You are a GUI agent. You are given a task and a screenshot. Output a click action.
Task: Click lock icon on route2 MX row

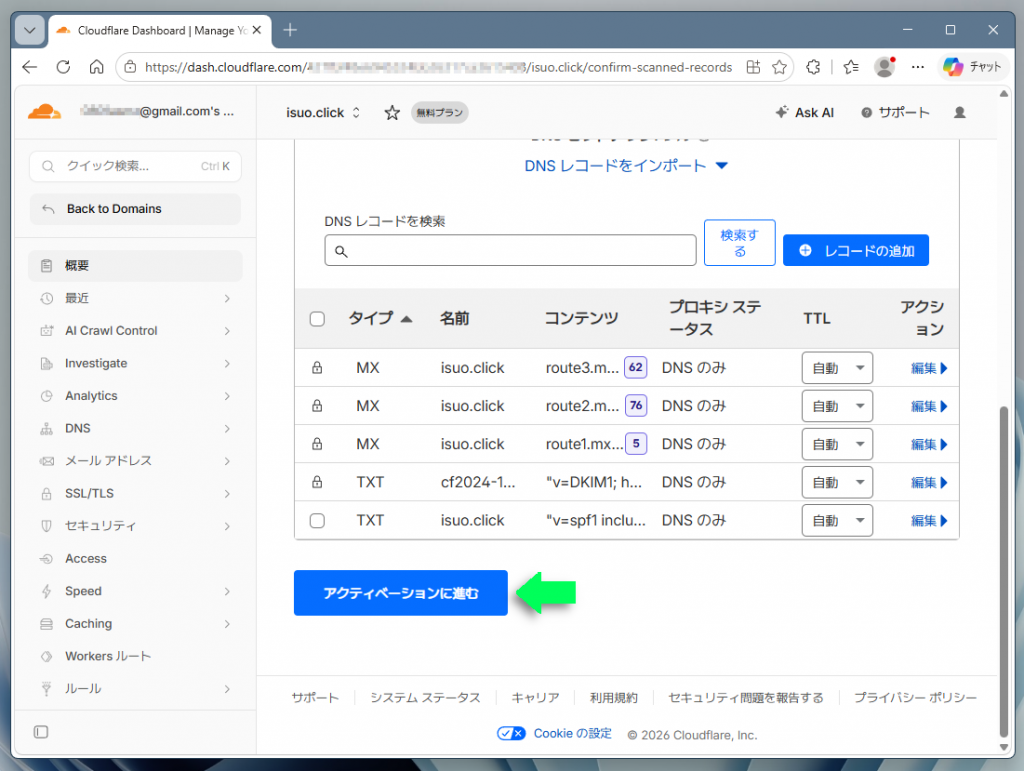pyautogui.click(x=317, y=405)
